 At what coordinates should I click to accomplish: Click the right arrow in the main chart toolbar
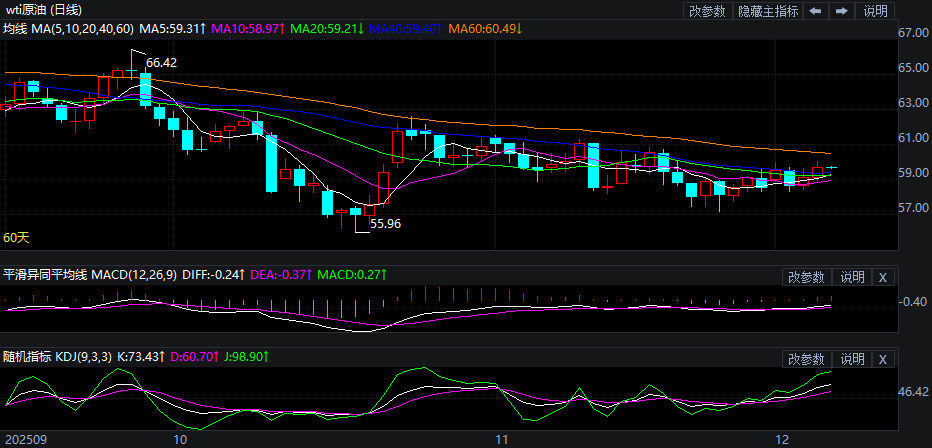coord(842,11)
